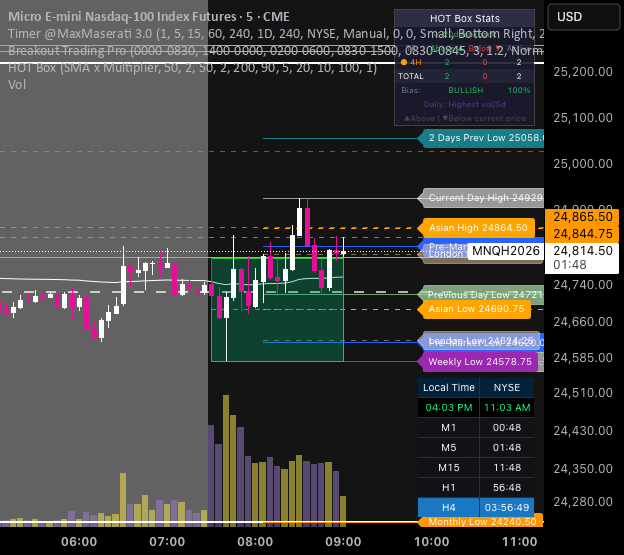The height and width of the screenshot is (555, 624).
Task: Click 24,280.00 on the price axis
Action: pyautogui.click(x=583, y=501)
